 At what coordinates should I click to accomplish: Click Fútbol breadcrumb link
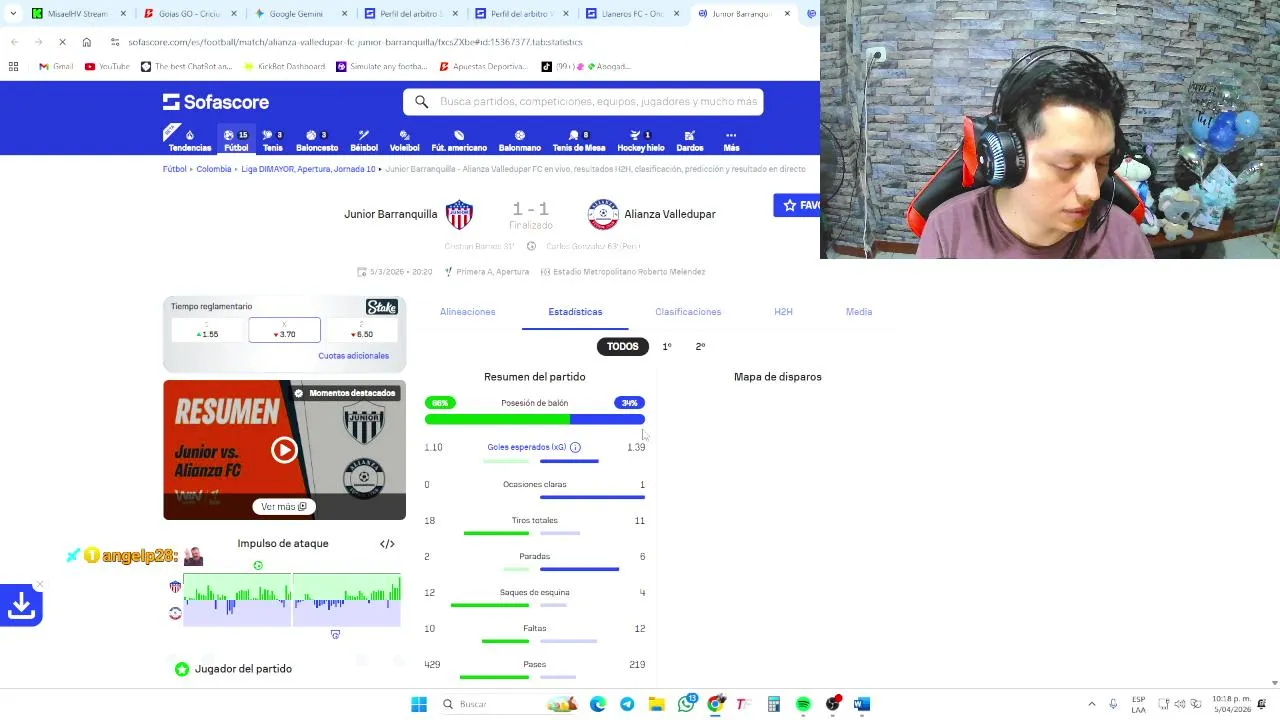click(x=174, y=169)
